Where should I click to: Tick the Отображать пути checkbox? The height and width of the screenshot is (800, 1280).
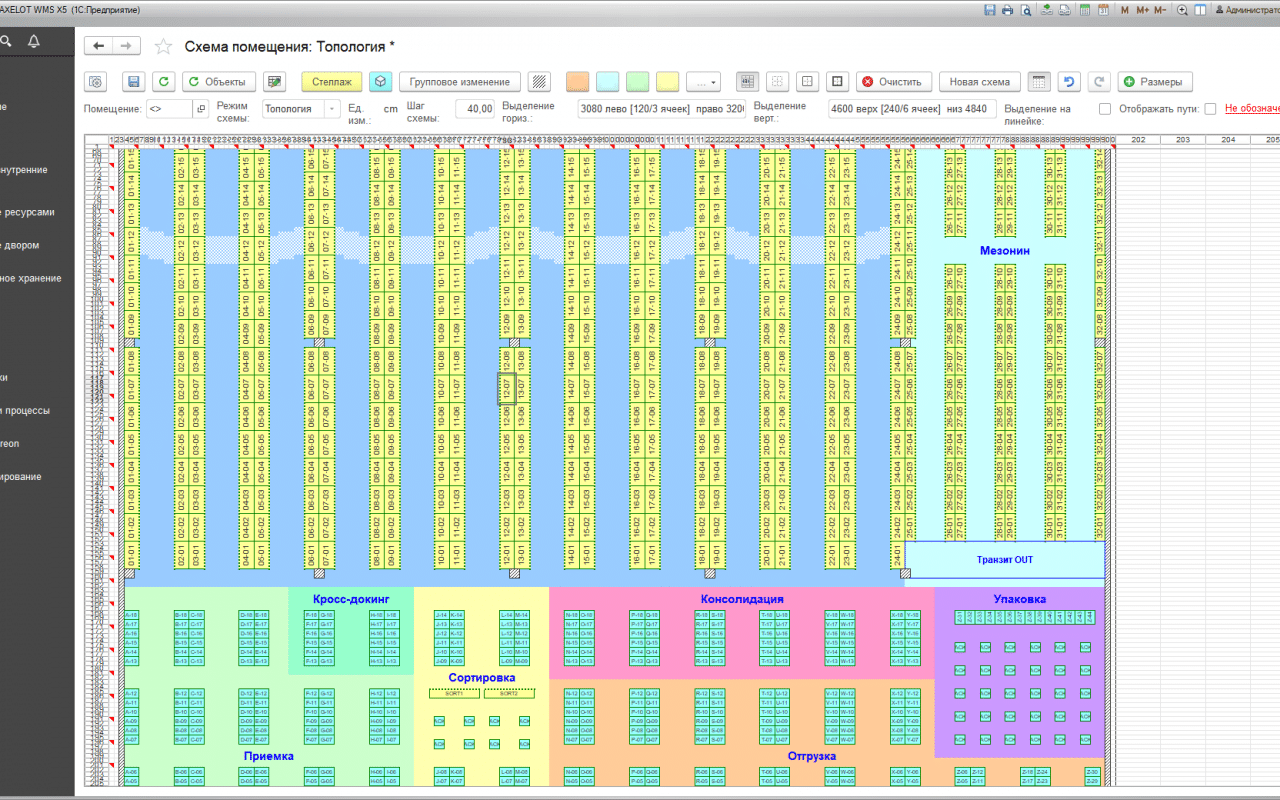[x=1210, y=109]
